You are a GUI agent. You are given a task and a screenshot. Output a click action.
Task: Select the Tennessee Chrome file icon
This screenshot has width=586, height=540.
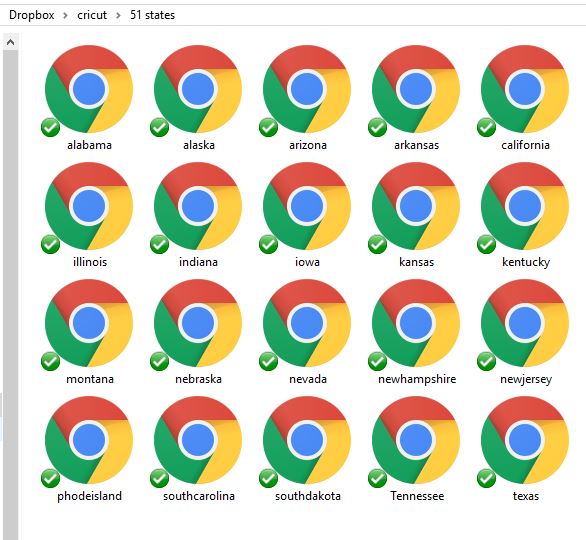(416, 440)
